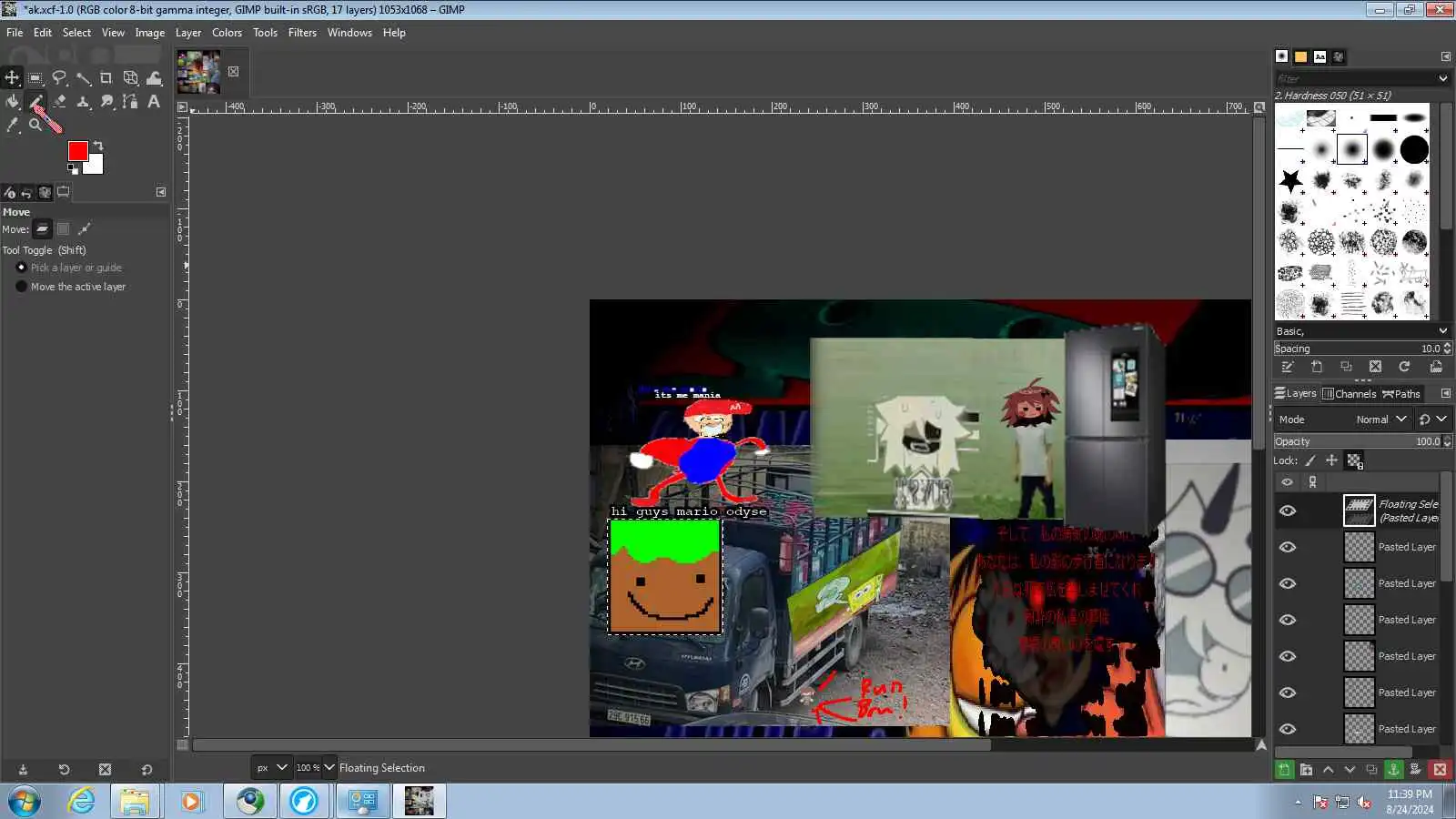
Task: Select the Zoom magnifier tool
Action: 35,126
